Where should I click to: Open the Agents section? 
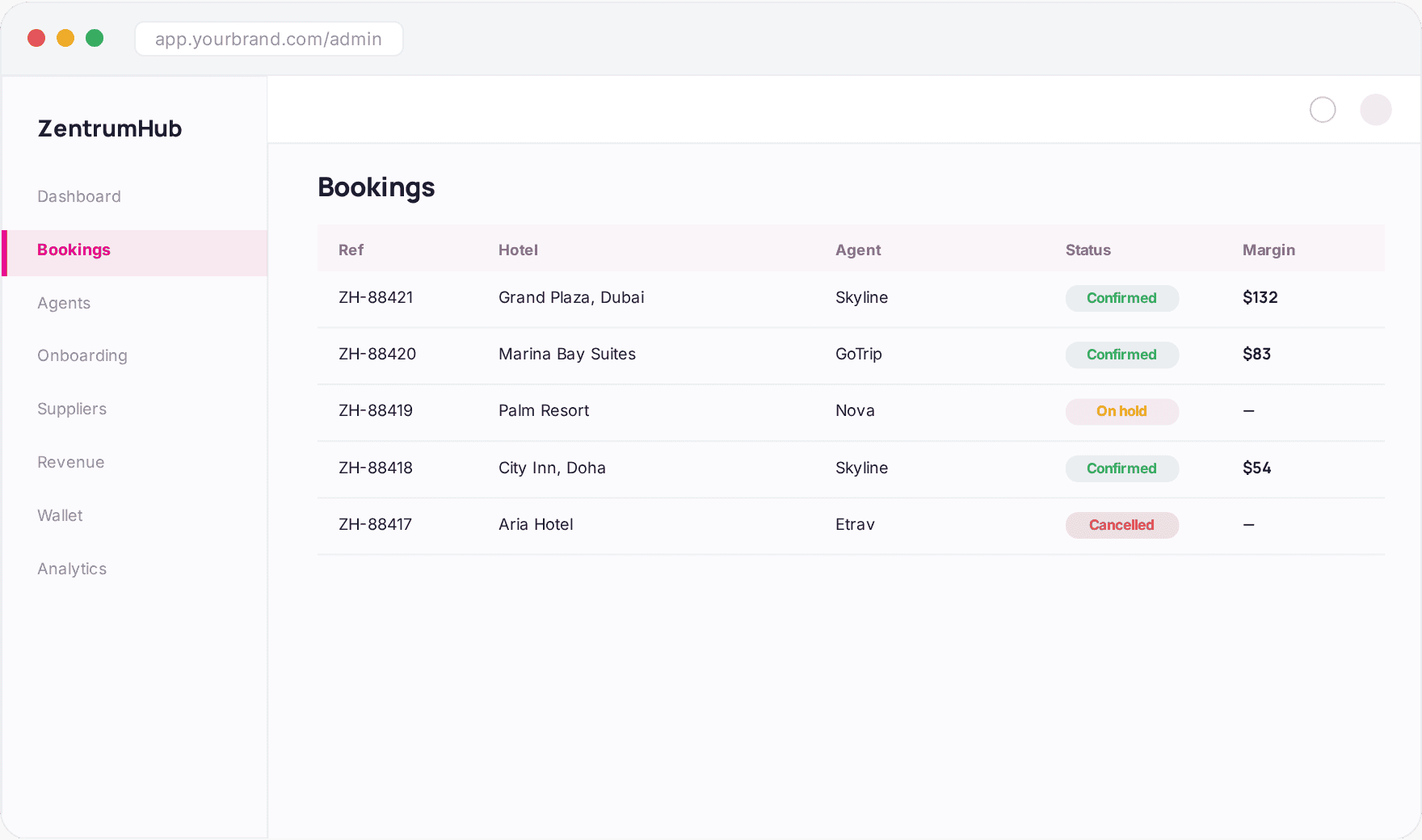point(64,303)
